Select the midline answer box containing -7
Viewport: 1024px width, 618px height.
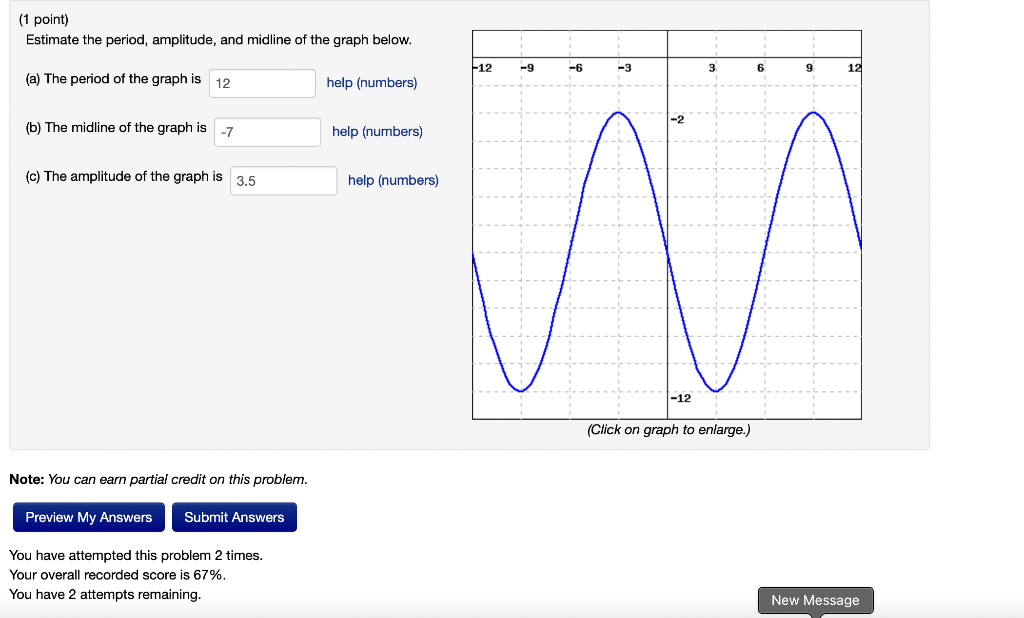(266, 131)
